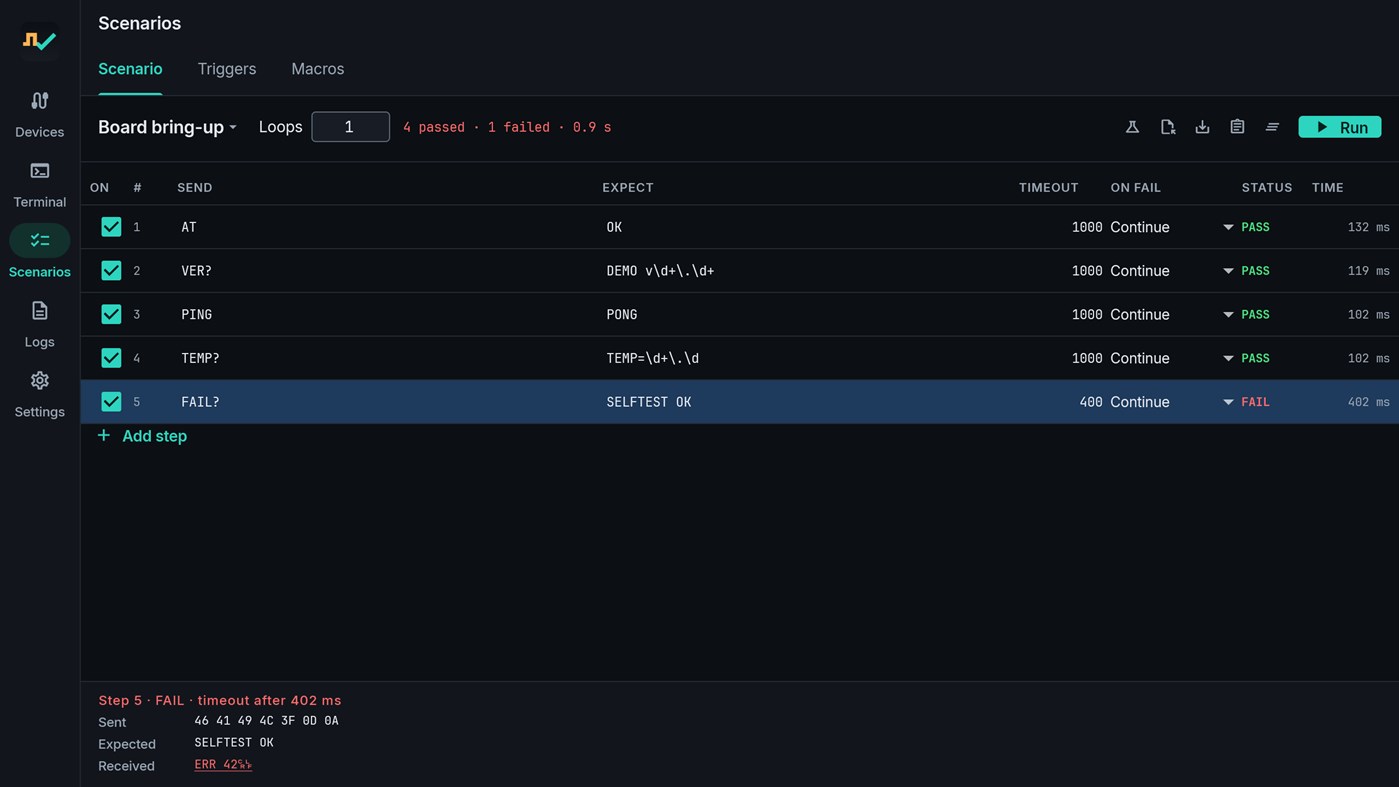Open the Devices section in sidebar
The width and height of the screenshot is (1399, 787).
click(x=40, y=114)
